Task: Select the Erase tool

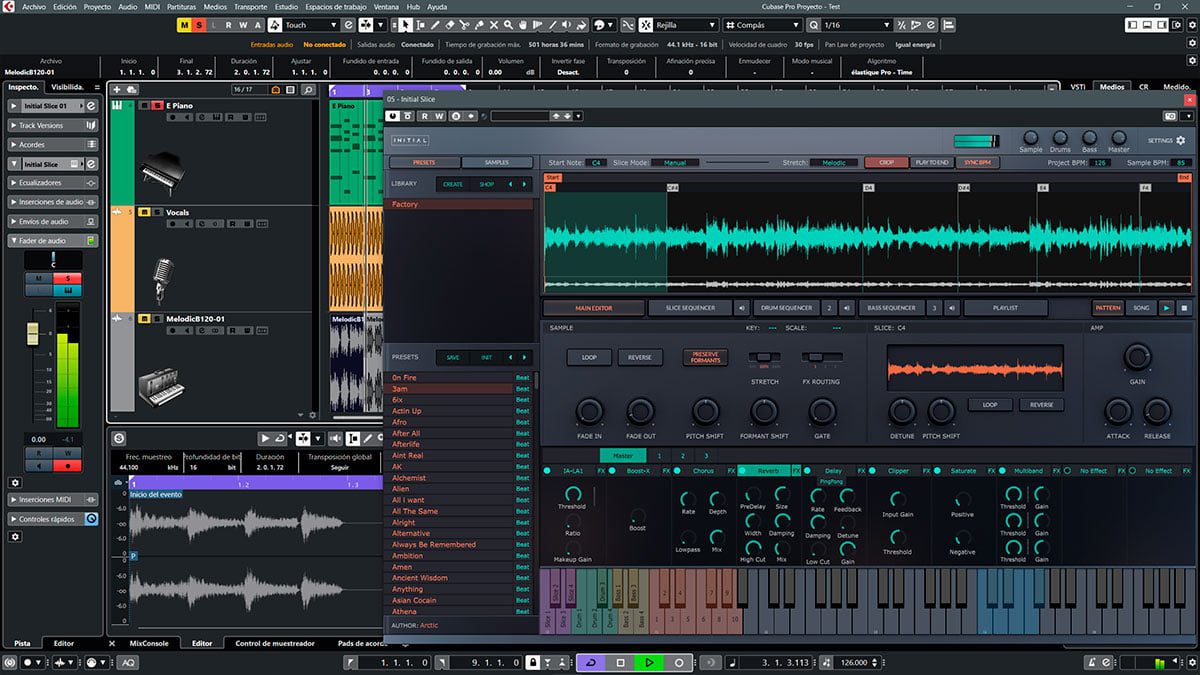Action: 449,24
